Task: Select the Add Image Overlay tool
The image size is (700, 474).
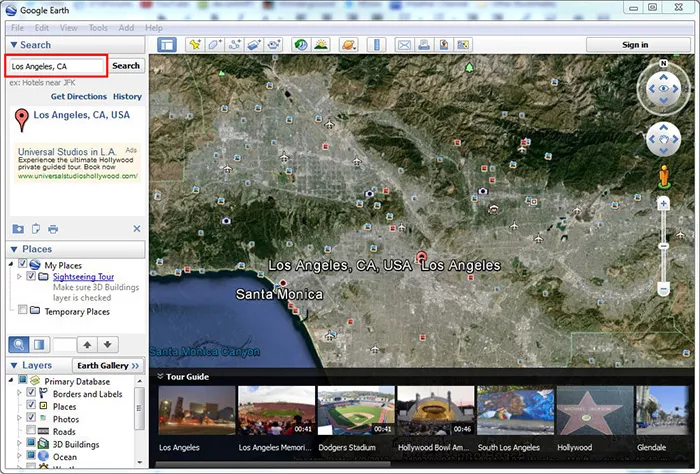Action: (x=254, y=45)
